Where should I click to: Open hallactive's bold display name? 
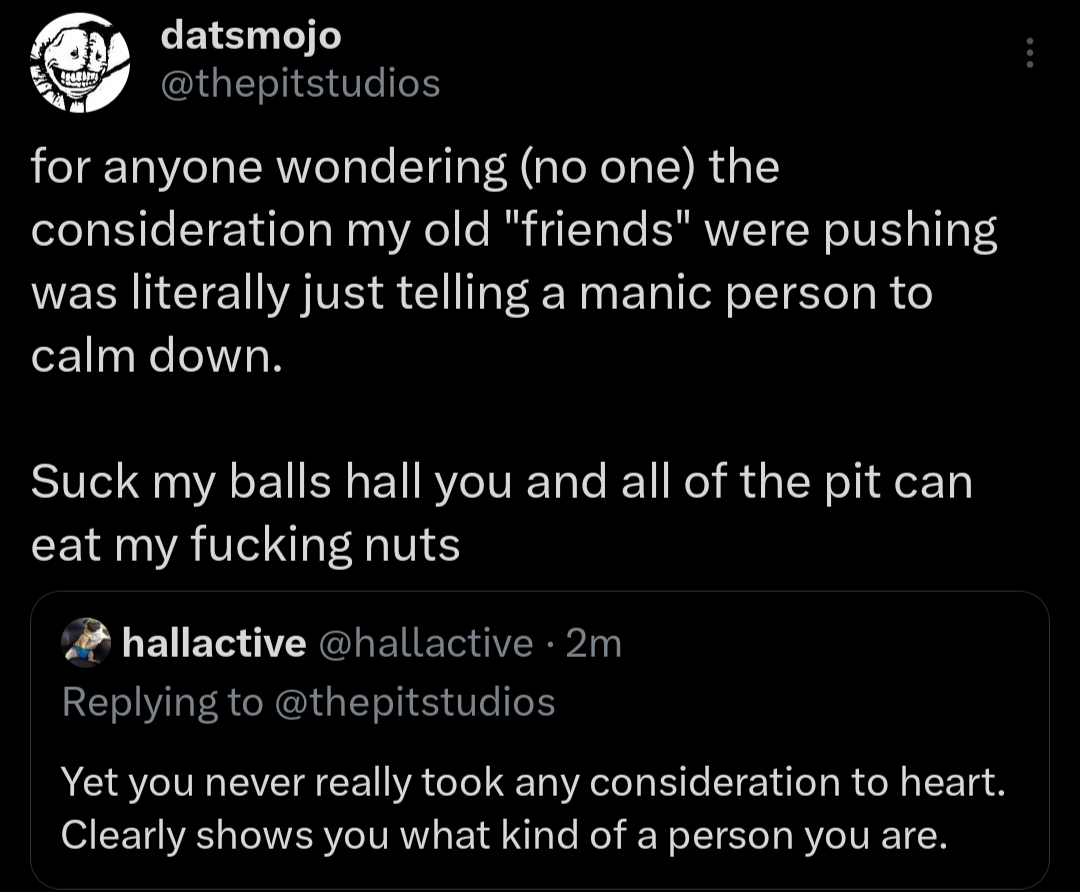(213, 644)
